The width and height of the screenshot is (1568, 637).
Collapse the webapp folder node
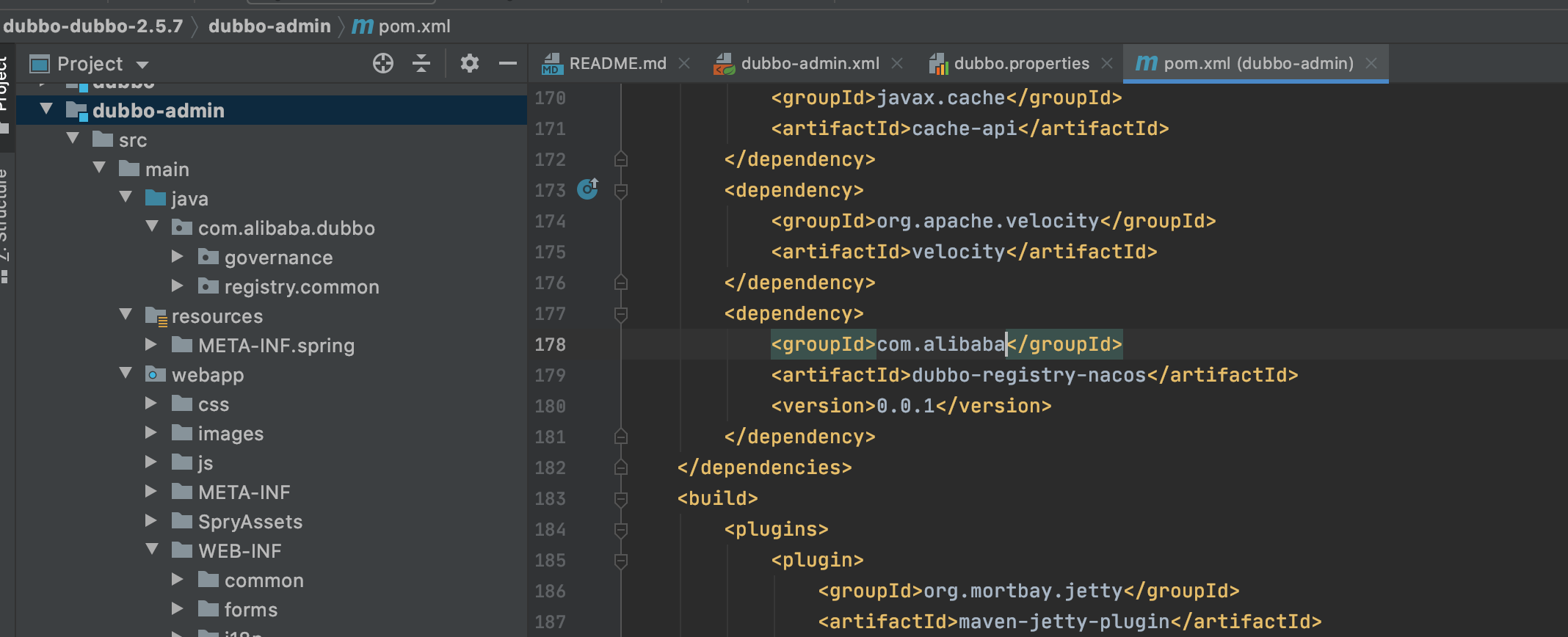point(126,373)
